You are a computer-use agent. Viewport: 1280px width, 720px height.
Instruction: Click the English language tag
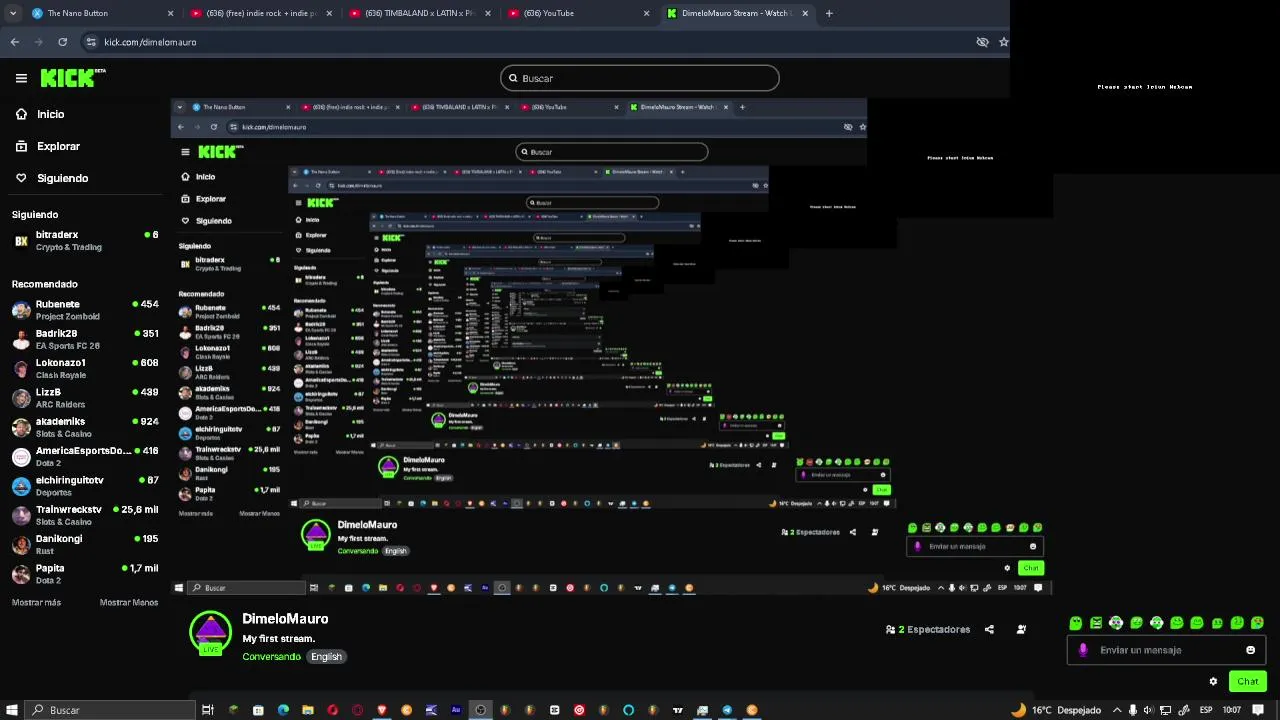click(x=326, y=657)
